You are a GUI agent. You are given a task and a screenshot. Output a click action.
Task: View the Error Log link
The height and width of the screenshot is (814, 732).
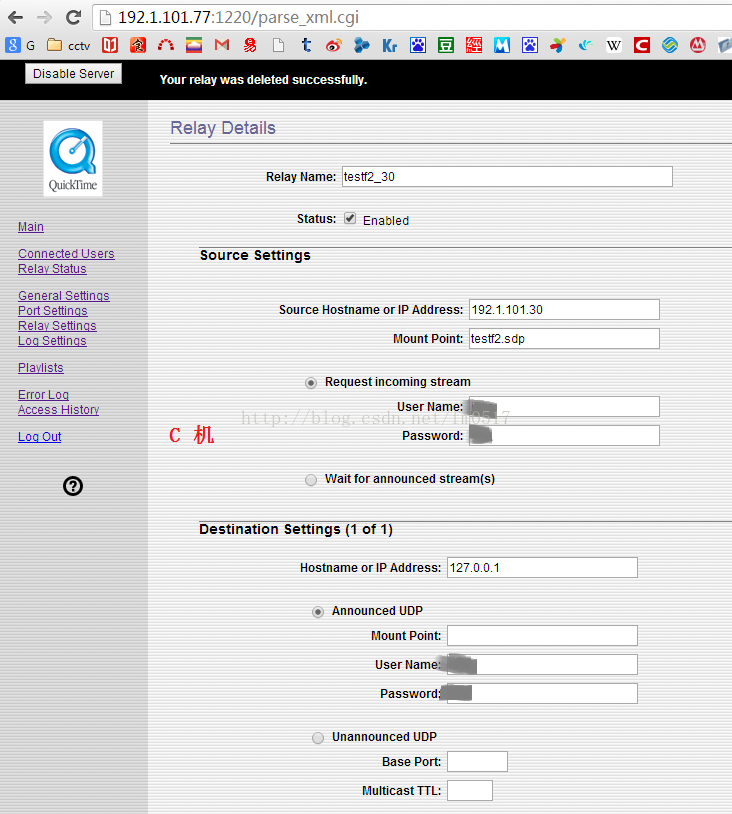(43, 395)
